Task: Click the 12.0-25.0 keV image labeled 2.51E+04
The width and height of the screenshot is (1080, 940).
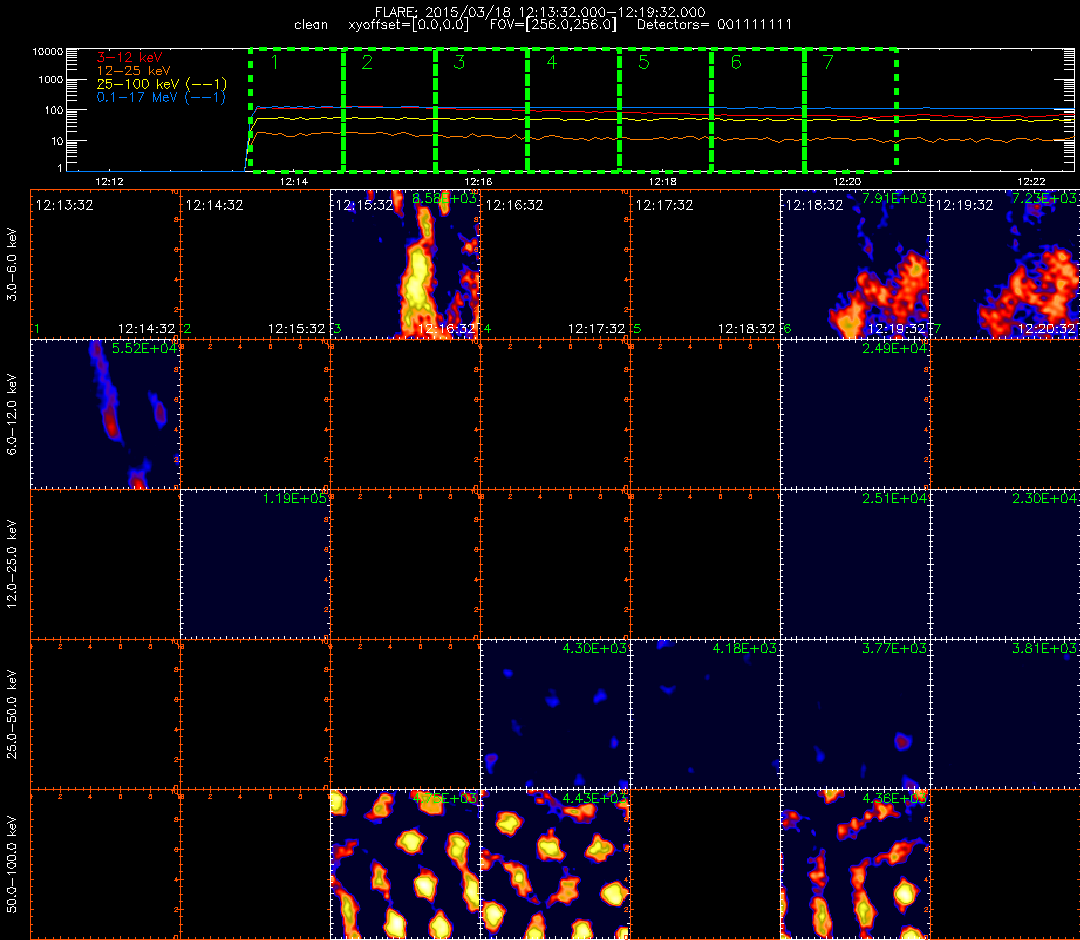Action: click(855, 564)
